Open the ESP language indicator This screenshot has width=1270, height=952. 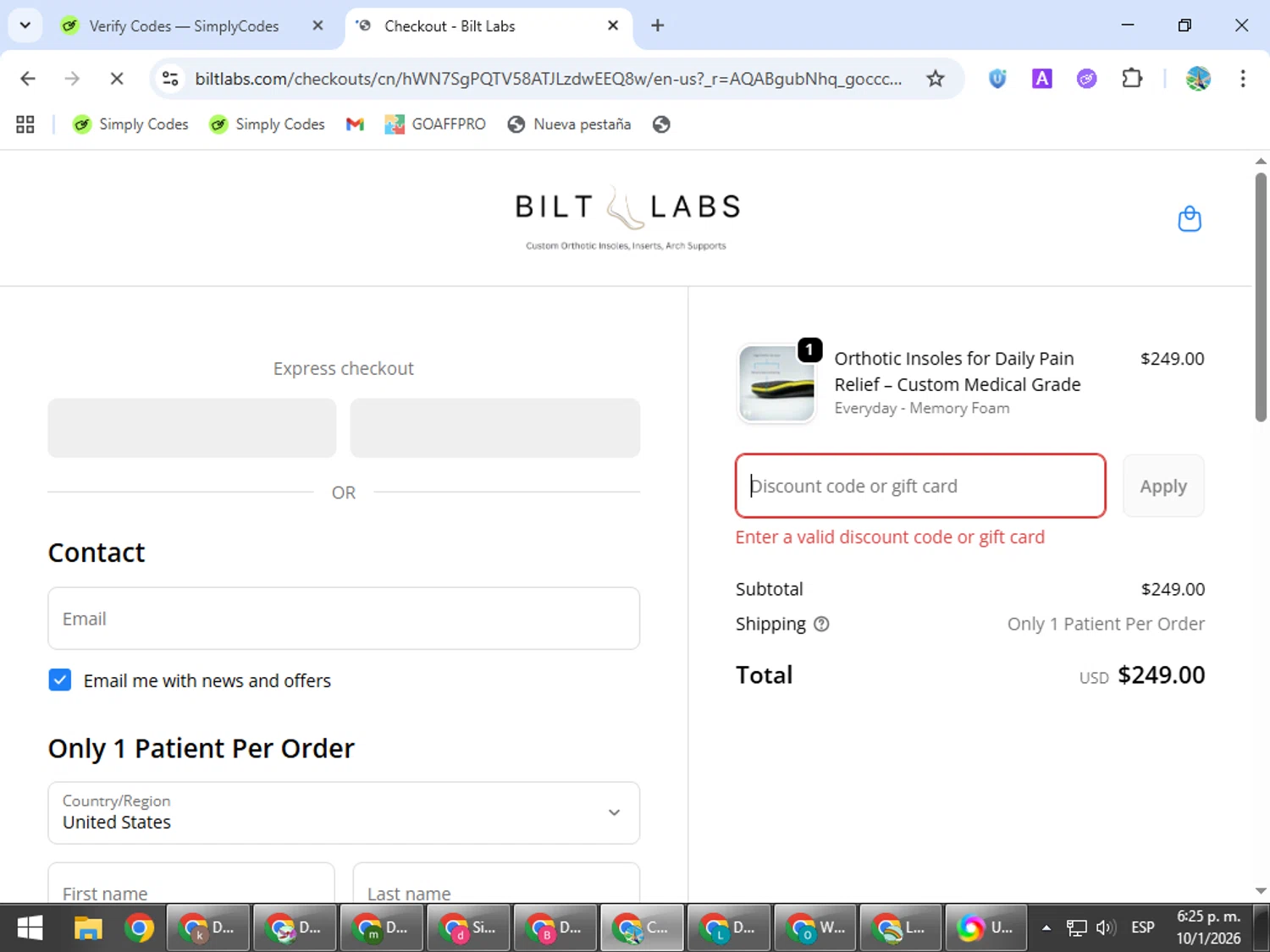click(x=1143, y=928)
